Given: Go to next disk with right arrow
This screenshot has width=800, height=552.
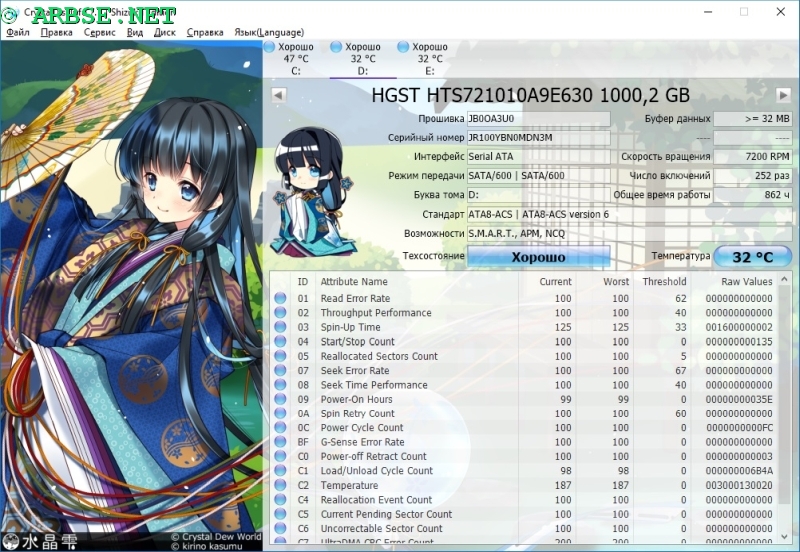Looking at the screenshot, I should (784, 95).
